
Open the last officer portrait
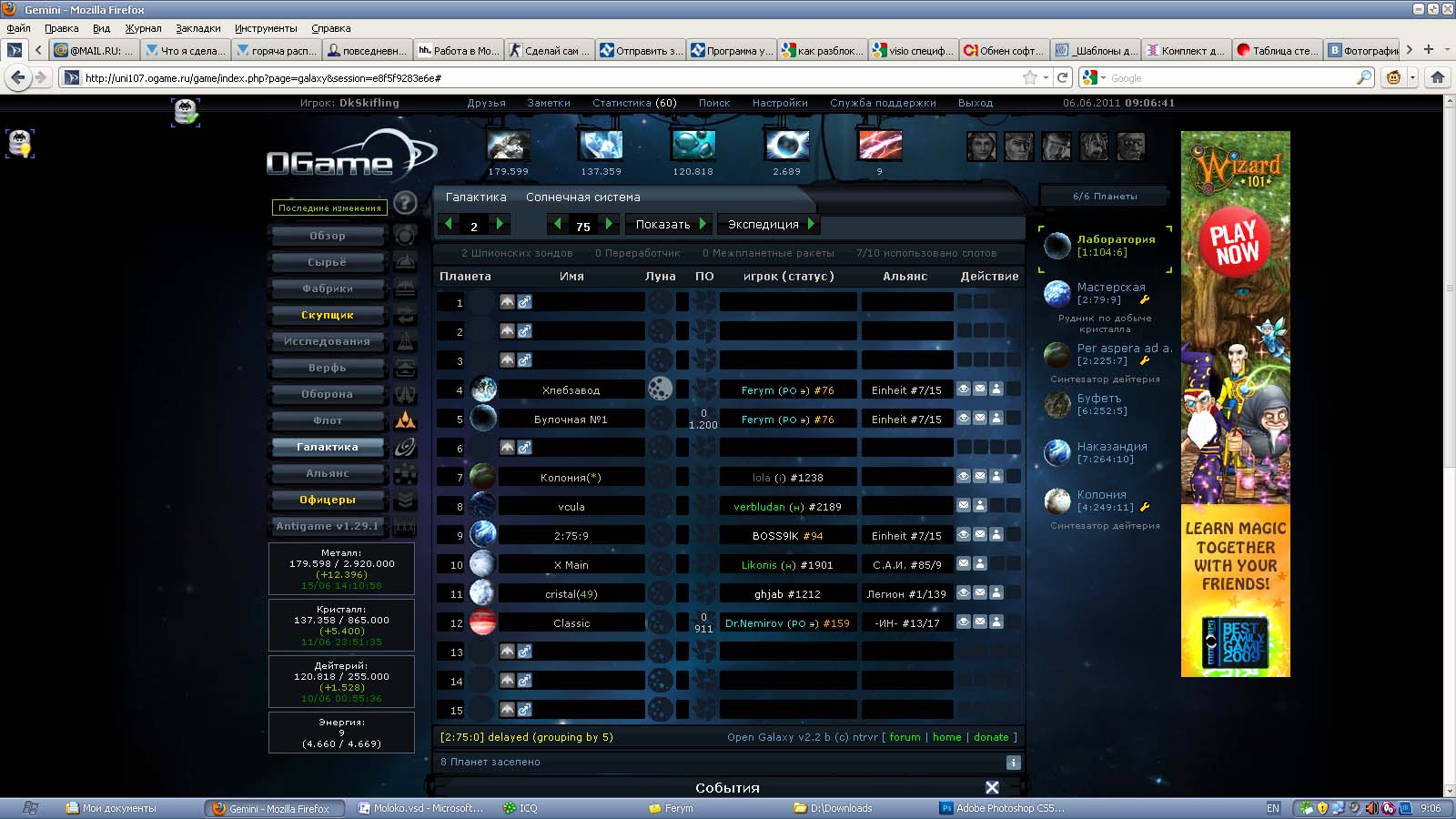pyautogui.click(x=1131, y=147)
